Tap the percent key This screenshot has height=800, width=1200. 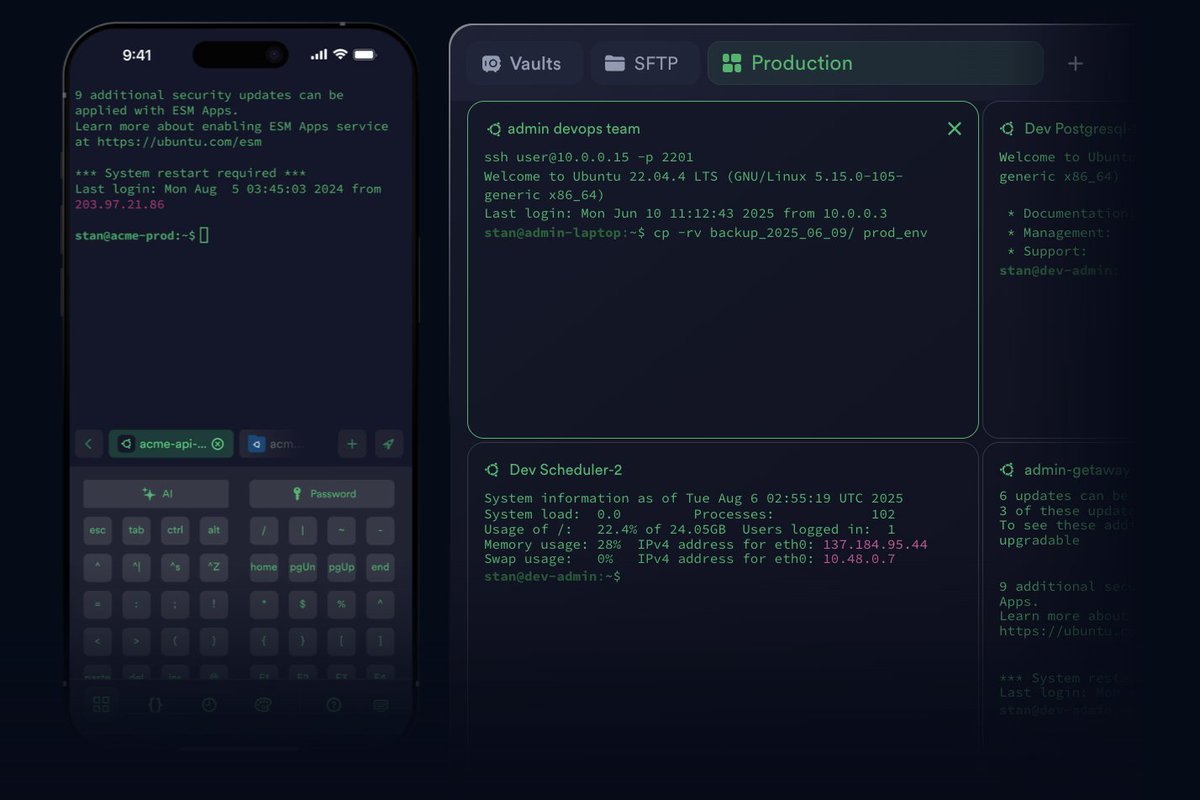[x=341, y=604]
